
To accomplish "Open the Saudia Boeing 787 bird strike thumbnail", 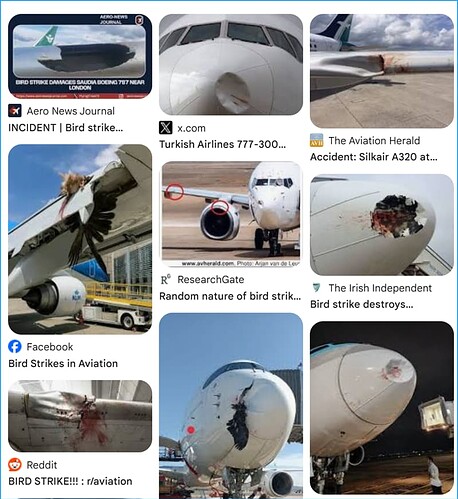I will tap(80, 56).
